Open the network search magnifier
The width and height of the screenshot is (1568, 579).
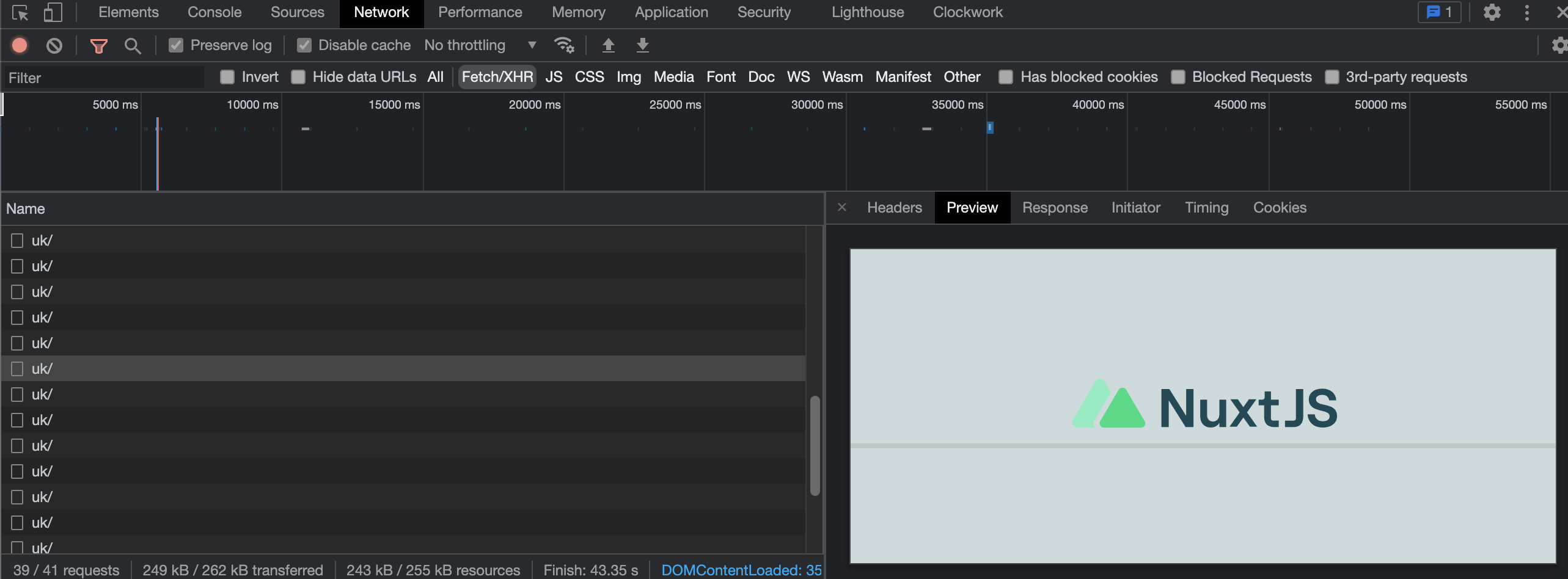132,46
